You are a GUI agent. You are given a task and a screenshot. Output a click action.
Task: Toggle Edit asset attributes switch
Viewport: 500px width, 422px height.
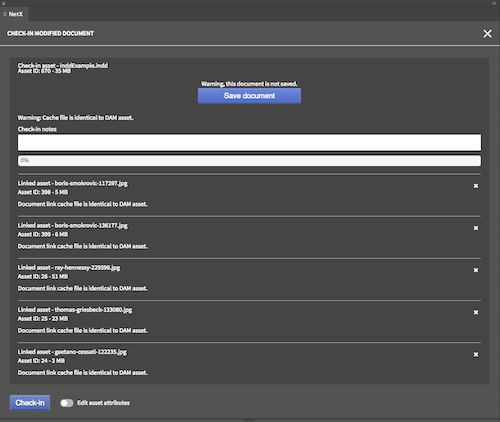tap(67, 403)
